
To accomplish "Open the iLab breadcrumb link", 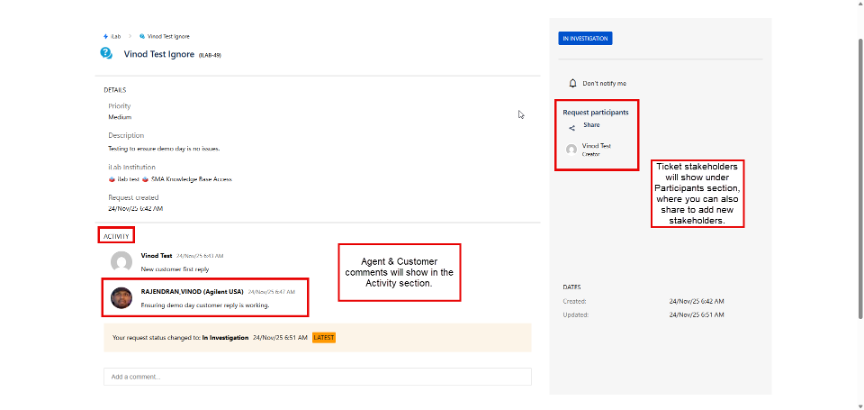I will [116, 36].
